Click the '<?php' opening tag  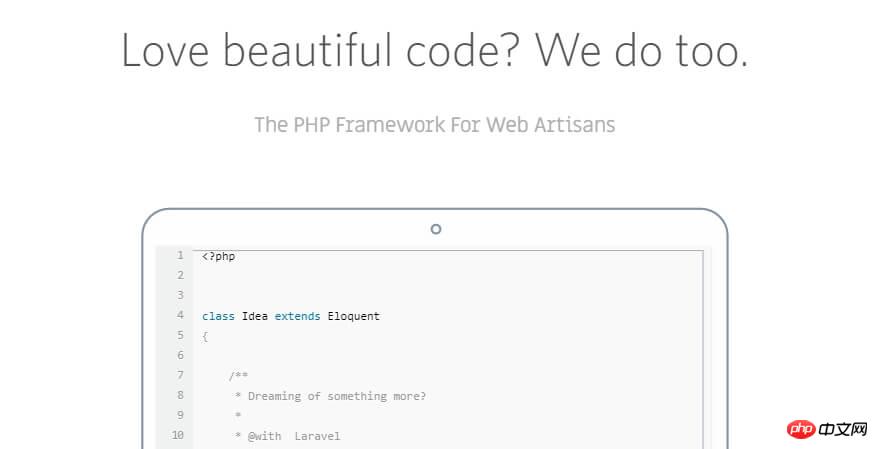[x=218, y=256]
